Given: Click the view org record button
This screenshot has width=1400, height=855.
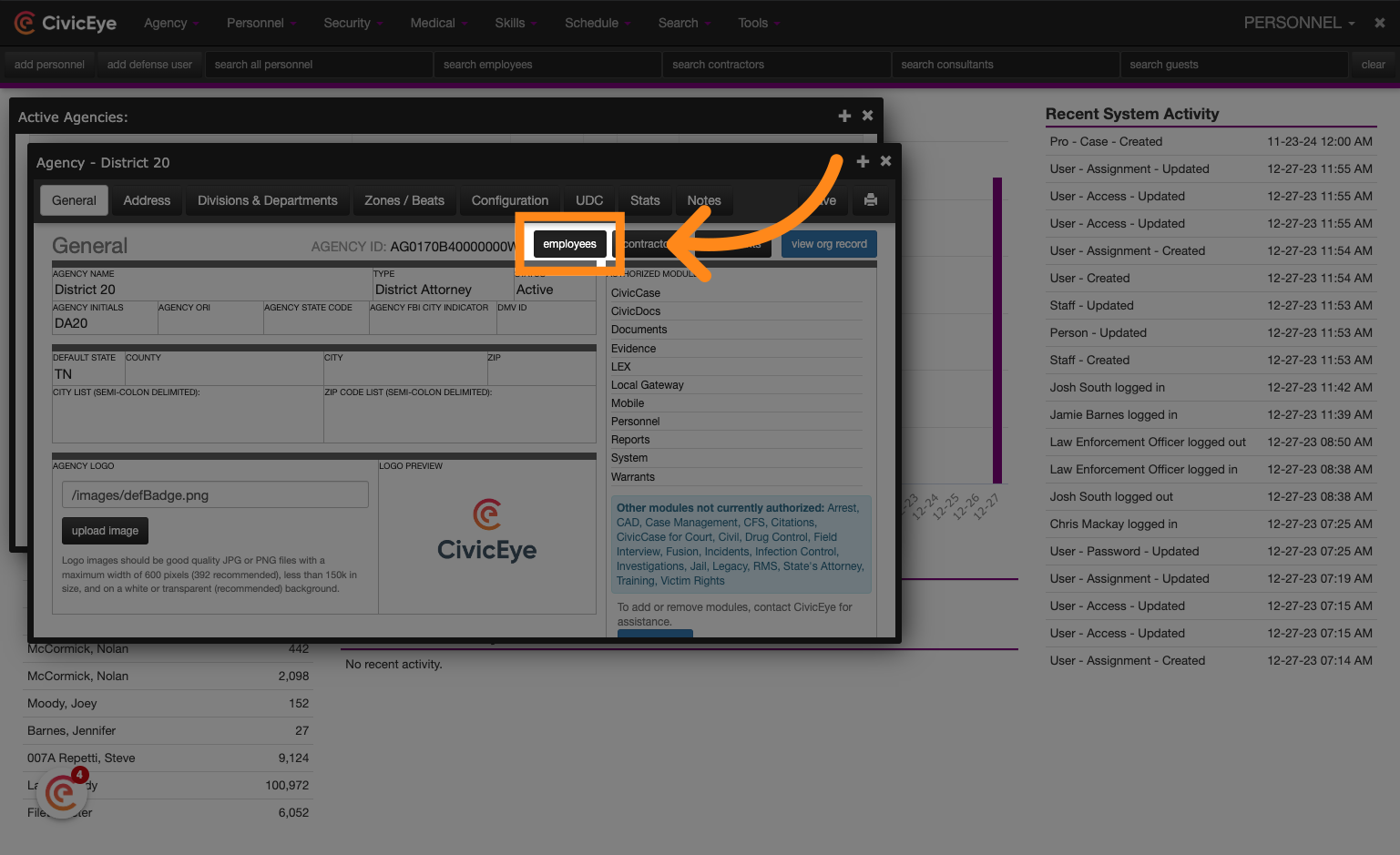Looking at the screenshot, I should click(x=829, y=244).
